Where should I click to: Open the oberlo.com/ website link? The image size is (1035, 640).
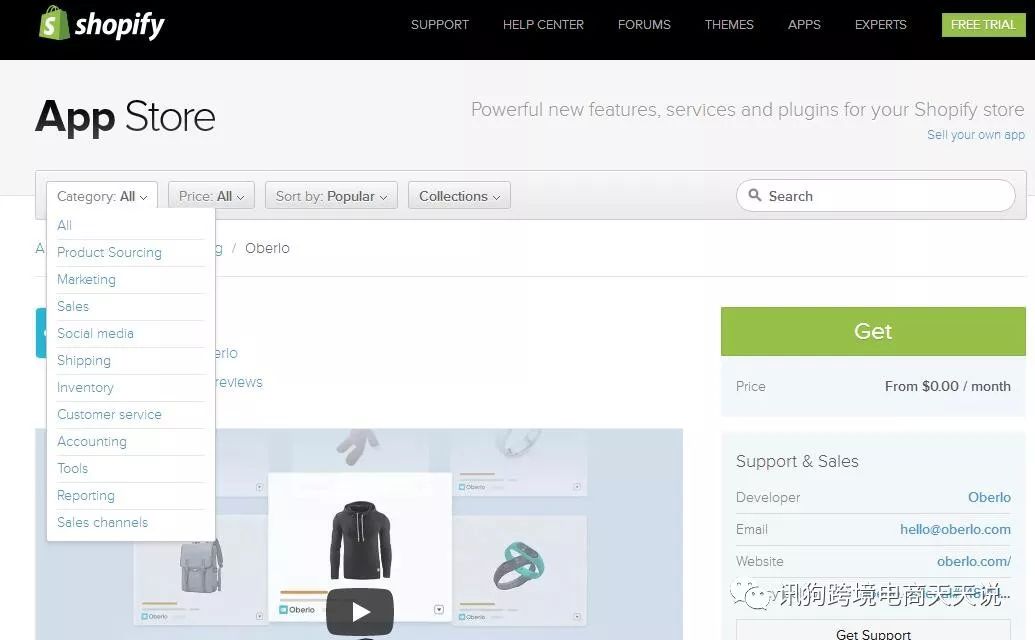(974, 561)
